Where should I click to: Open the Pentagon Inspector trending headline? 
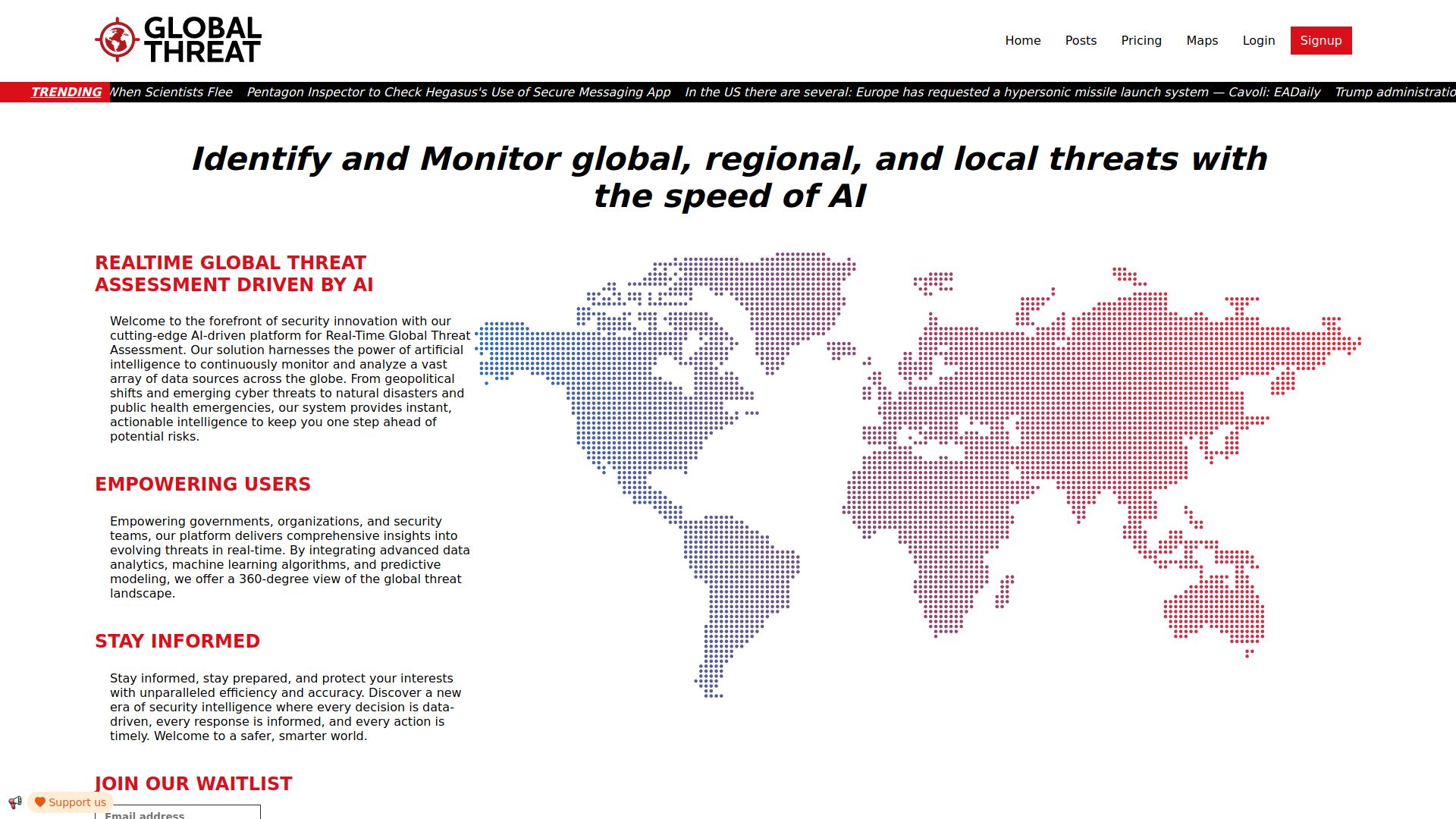[x=458, y=92]
